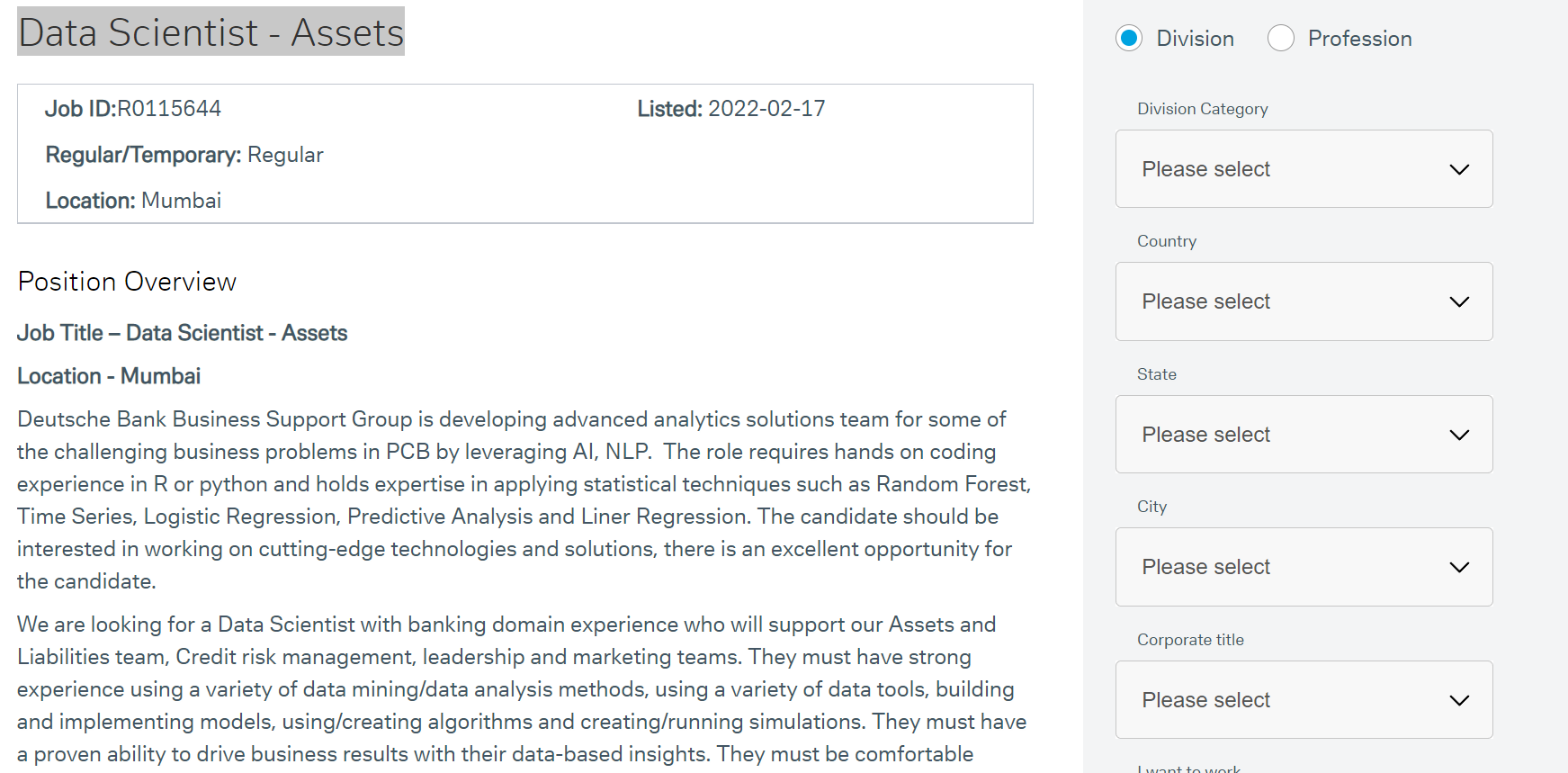Click the 'Location: Mumbai' line in job details box
1568x773 pixels.
[x=133, y=201]
